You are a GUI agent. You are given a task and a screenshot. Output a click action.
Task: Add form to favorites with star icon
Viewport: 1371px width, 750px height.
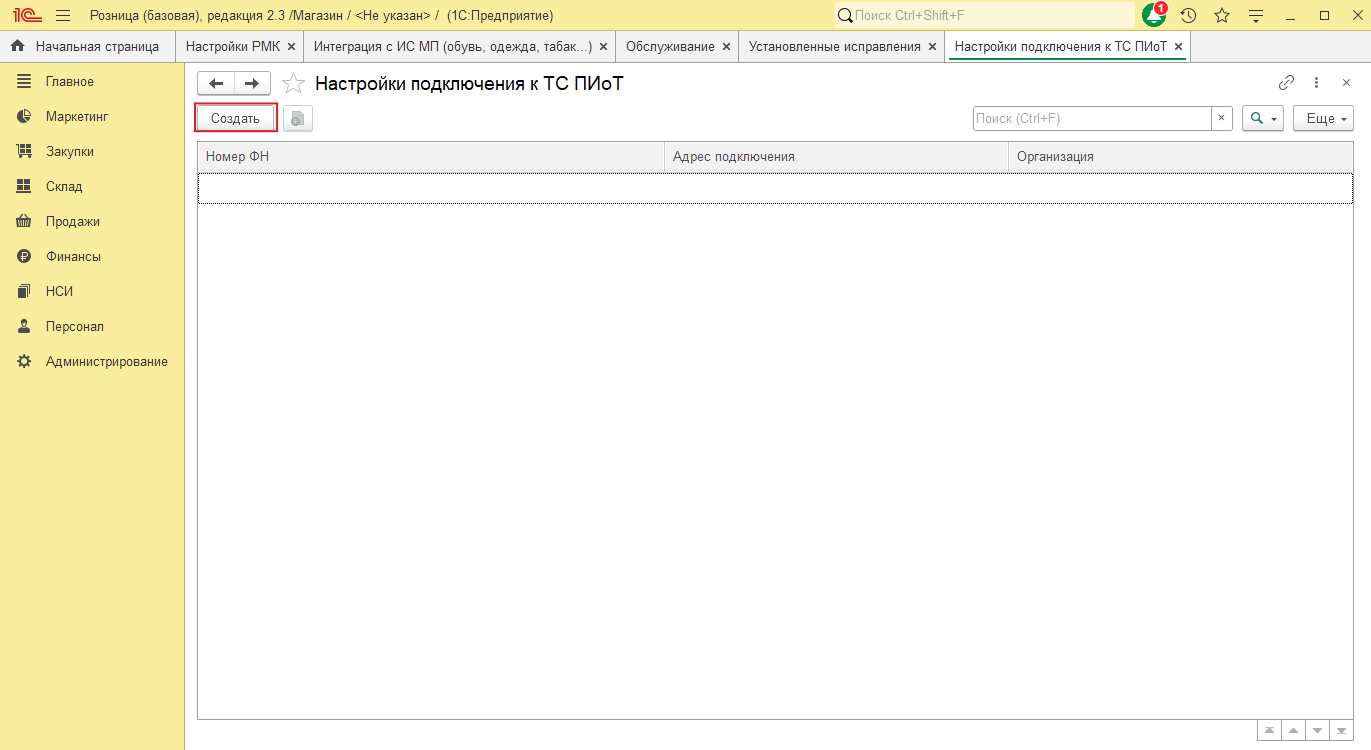[x=293, y=84]
